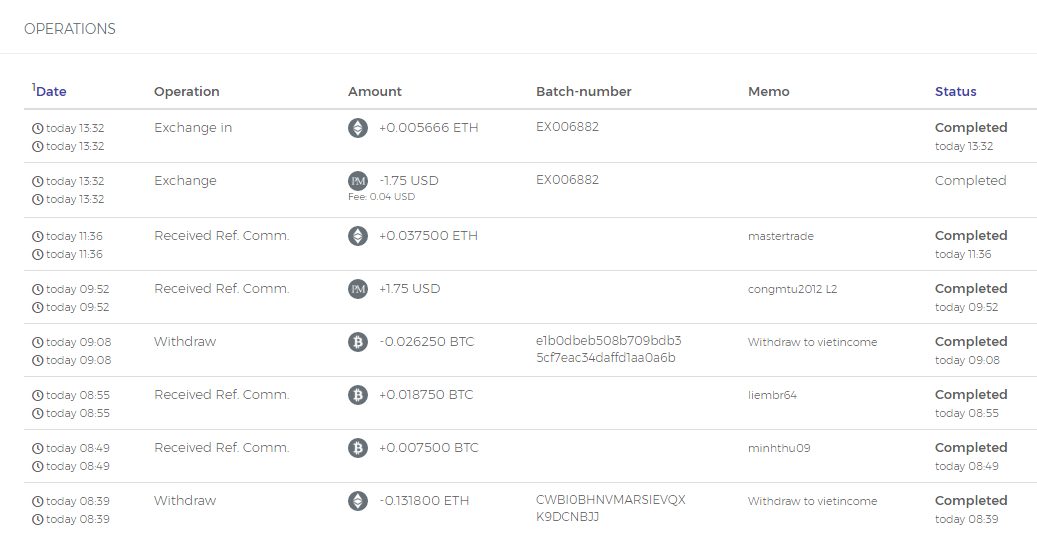Click the mastertrade memo text

point(780,236)
